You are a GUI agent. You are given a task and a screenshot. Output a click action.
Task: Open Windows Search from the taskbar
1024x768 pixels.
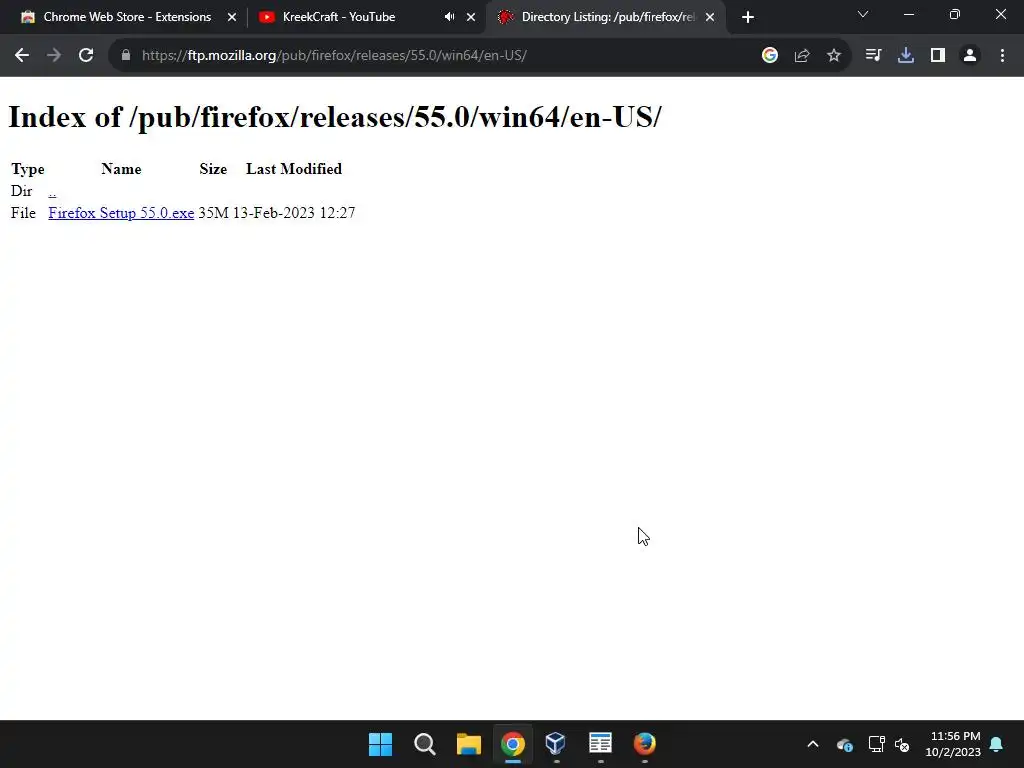[424, 744]
